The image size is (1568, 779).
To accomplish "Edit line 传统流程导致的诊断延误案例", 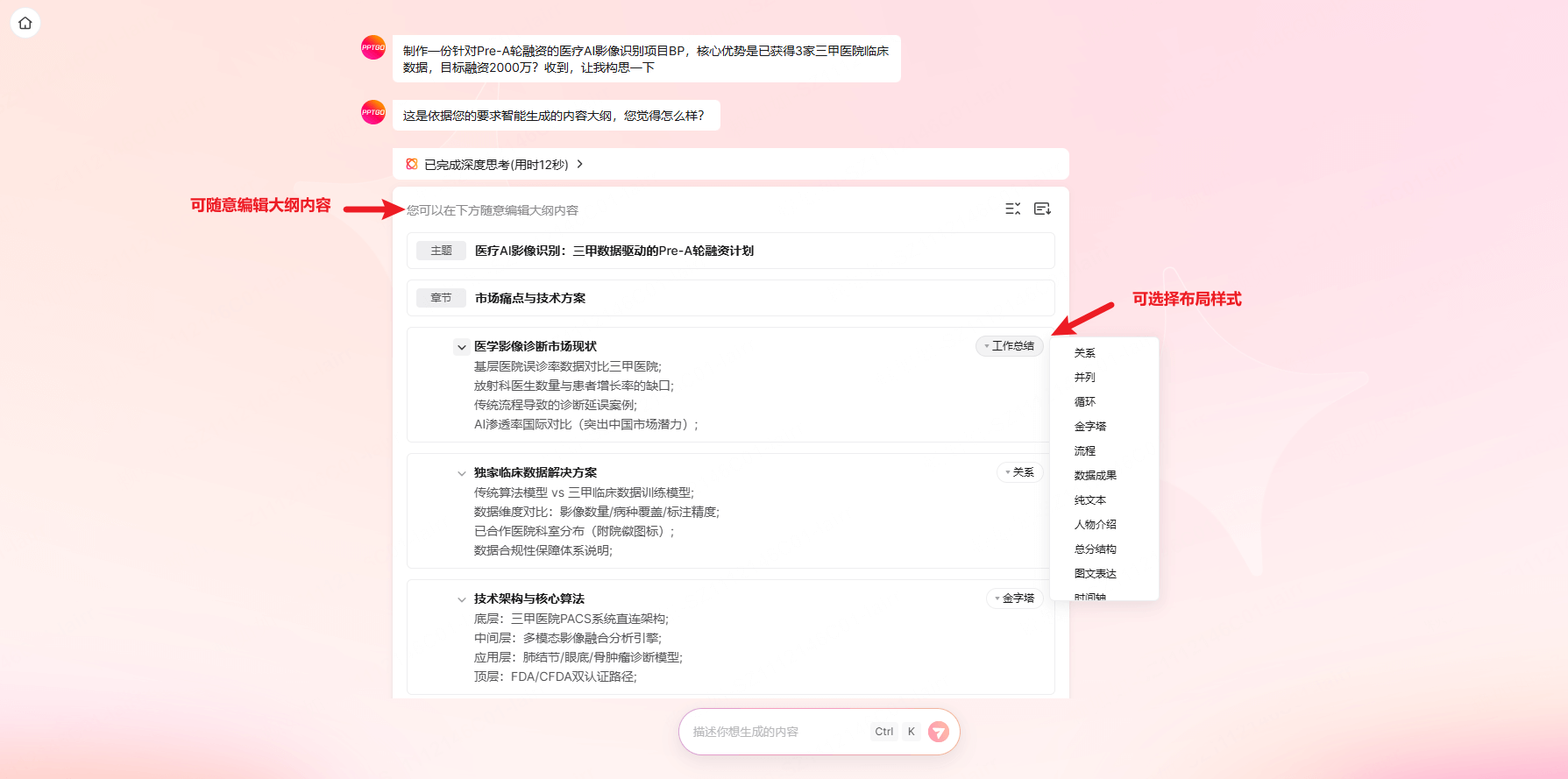I will pos(556,405).
